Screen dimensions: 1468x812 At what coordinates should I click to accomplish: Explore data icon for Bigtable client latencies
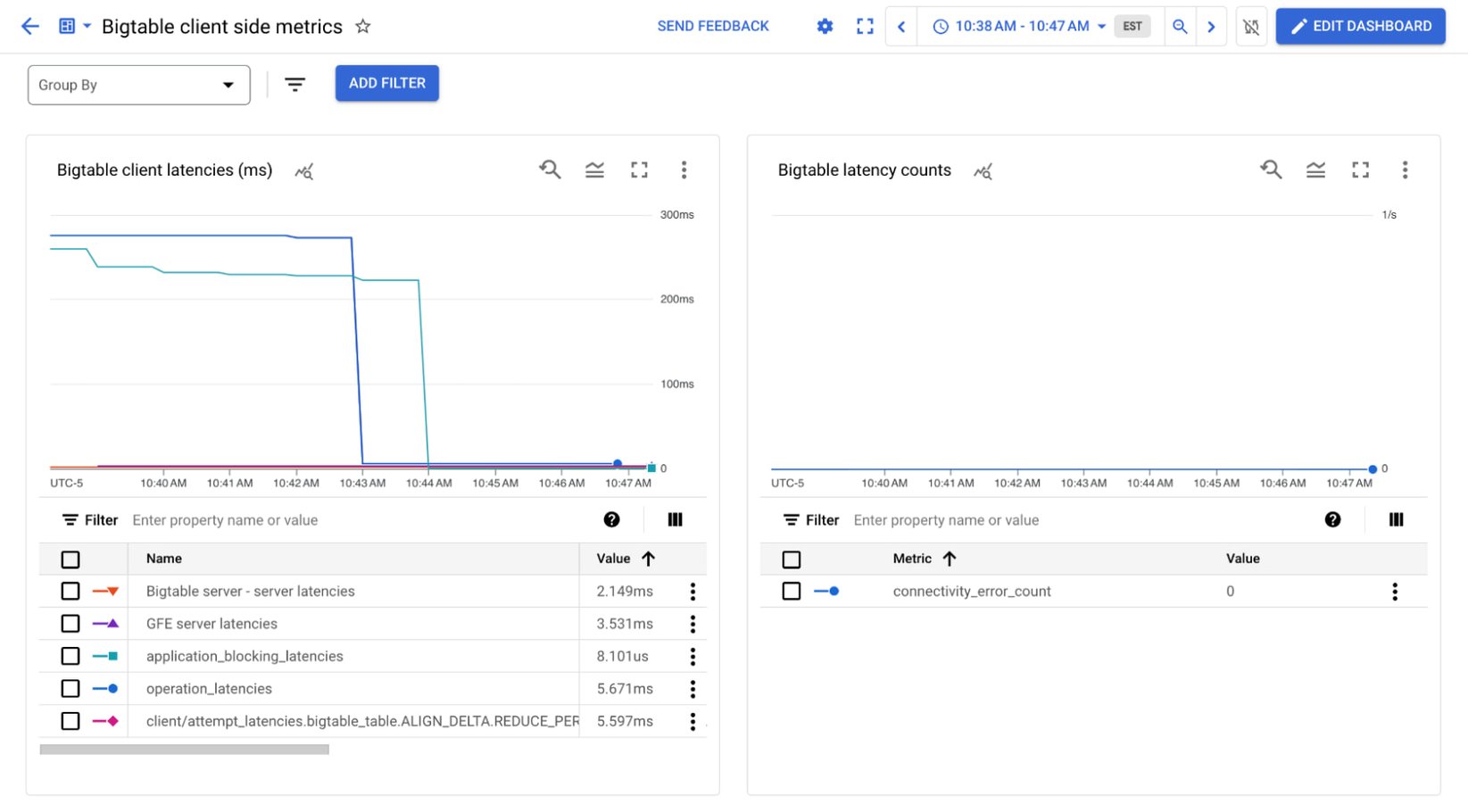coord(304,171)
